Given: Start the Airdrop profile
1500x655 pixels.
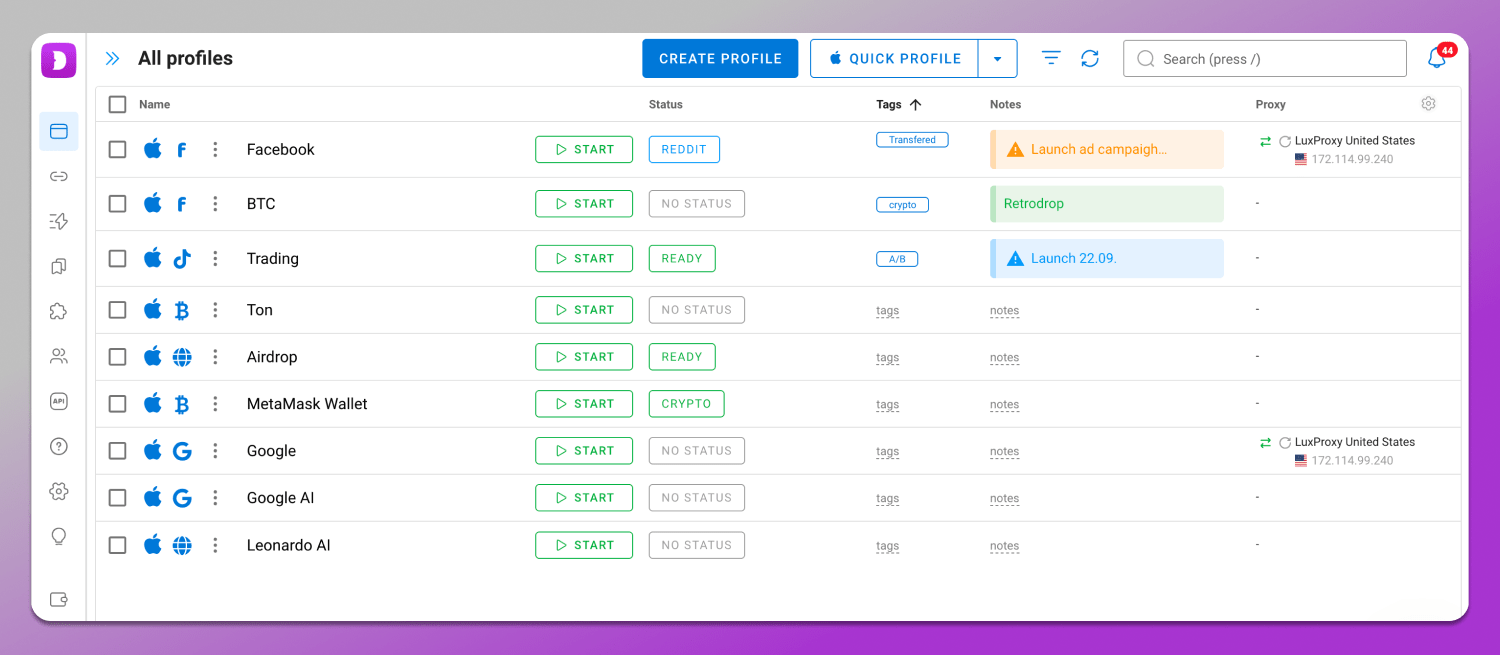Looking at the screenshot, I should pos(584,357).
